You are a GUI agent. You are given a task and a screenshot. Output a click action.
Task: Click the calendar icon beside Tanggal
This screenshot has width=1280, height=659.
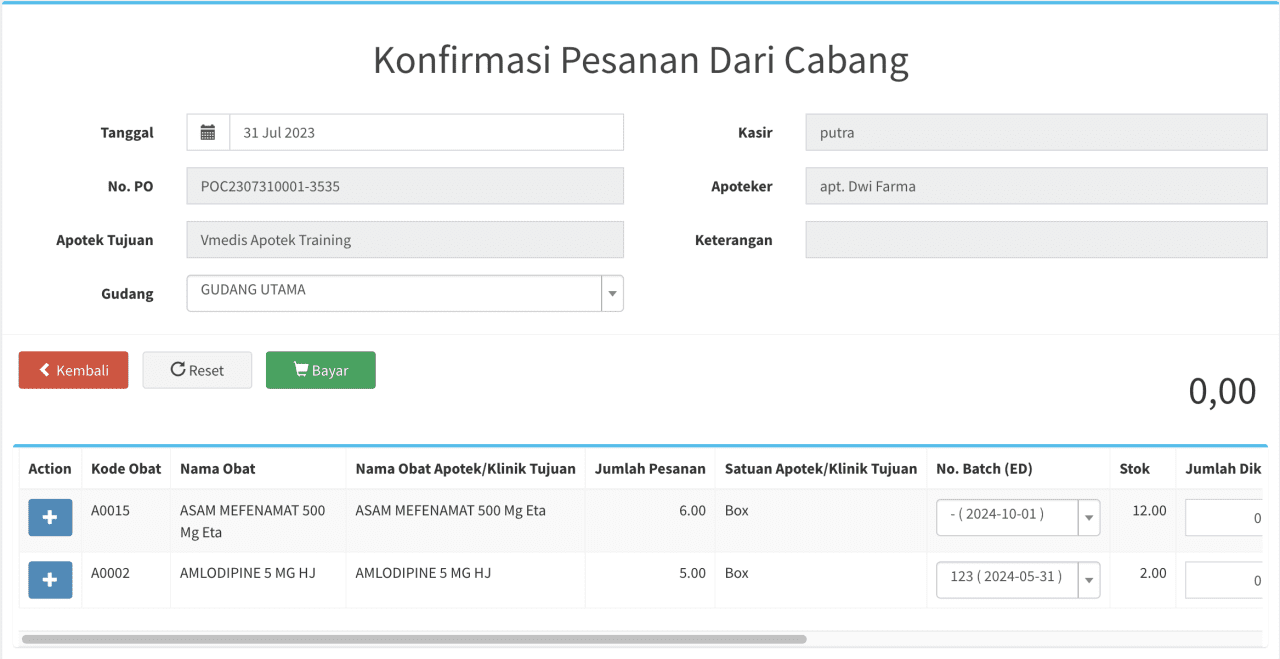(208, 132)
